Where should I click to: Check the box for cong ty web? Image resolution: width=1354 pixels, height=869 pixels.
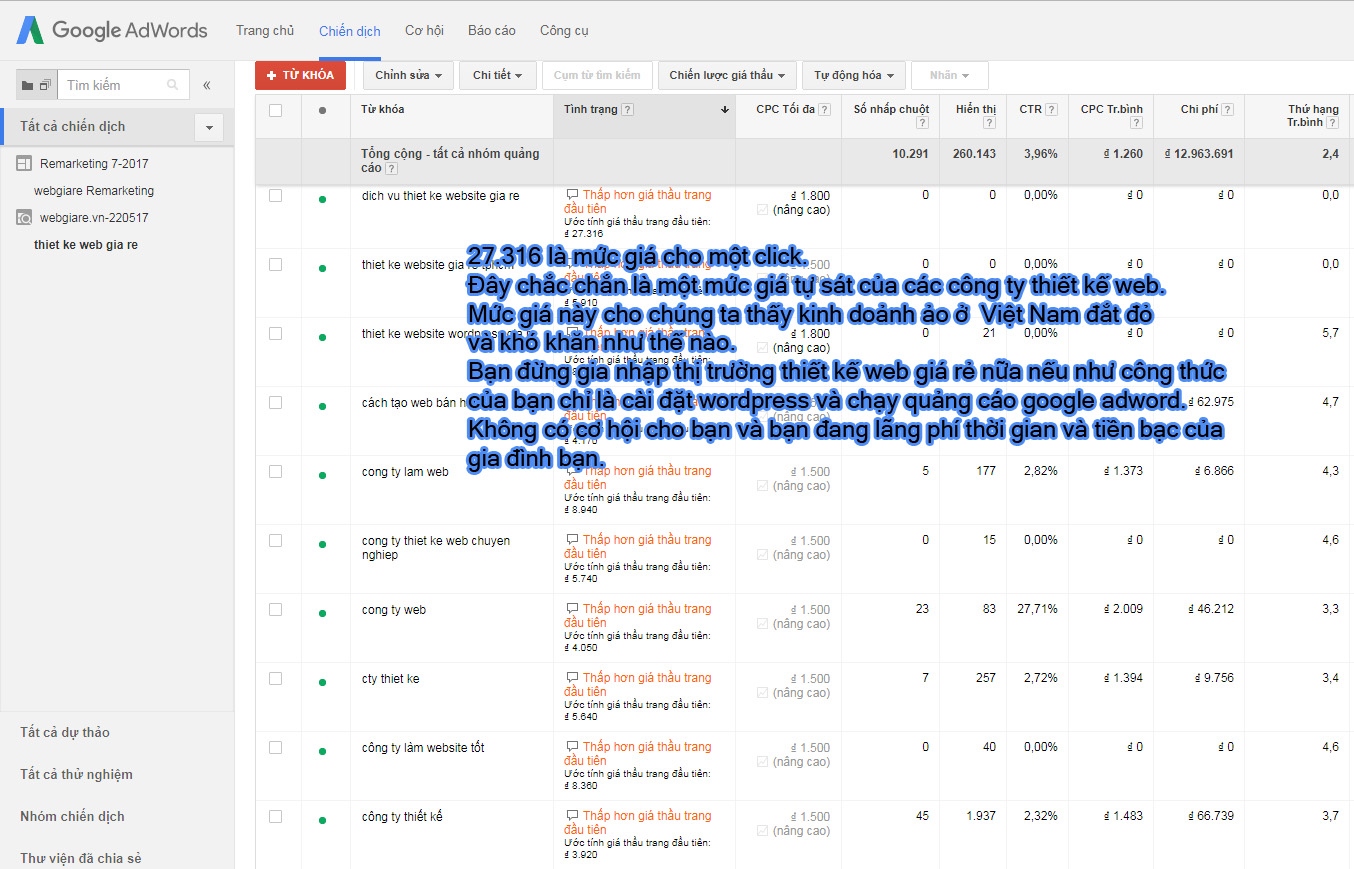tap(276, 610)
